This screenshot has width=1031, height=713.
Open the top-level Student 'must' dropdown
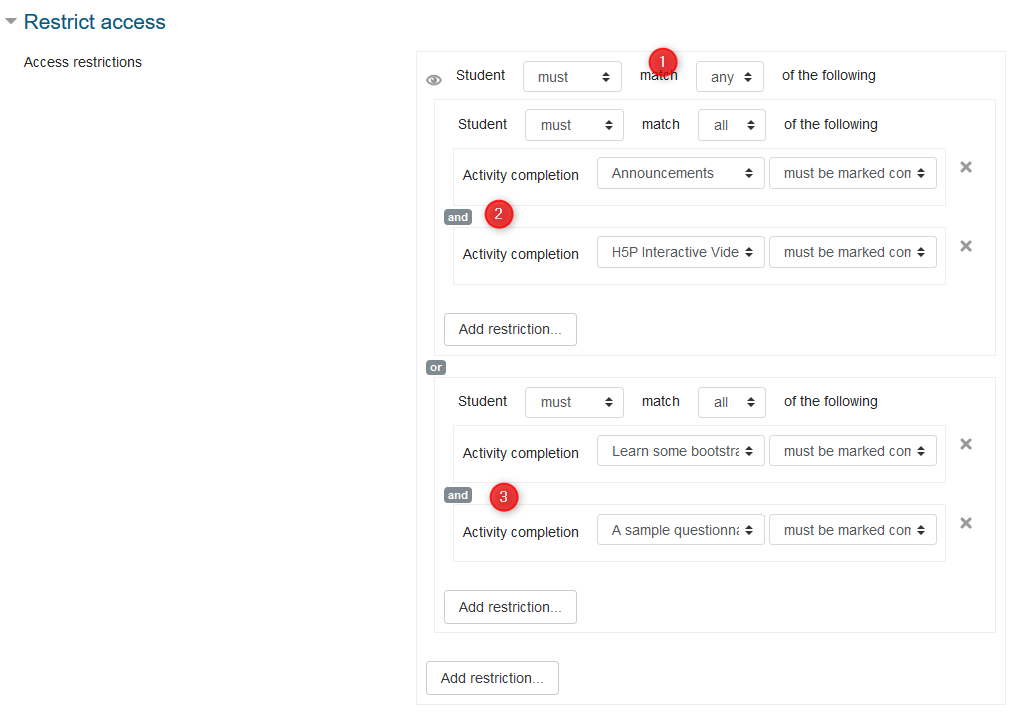coord(572,77)
